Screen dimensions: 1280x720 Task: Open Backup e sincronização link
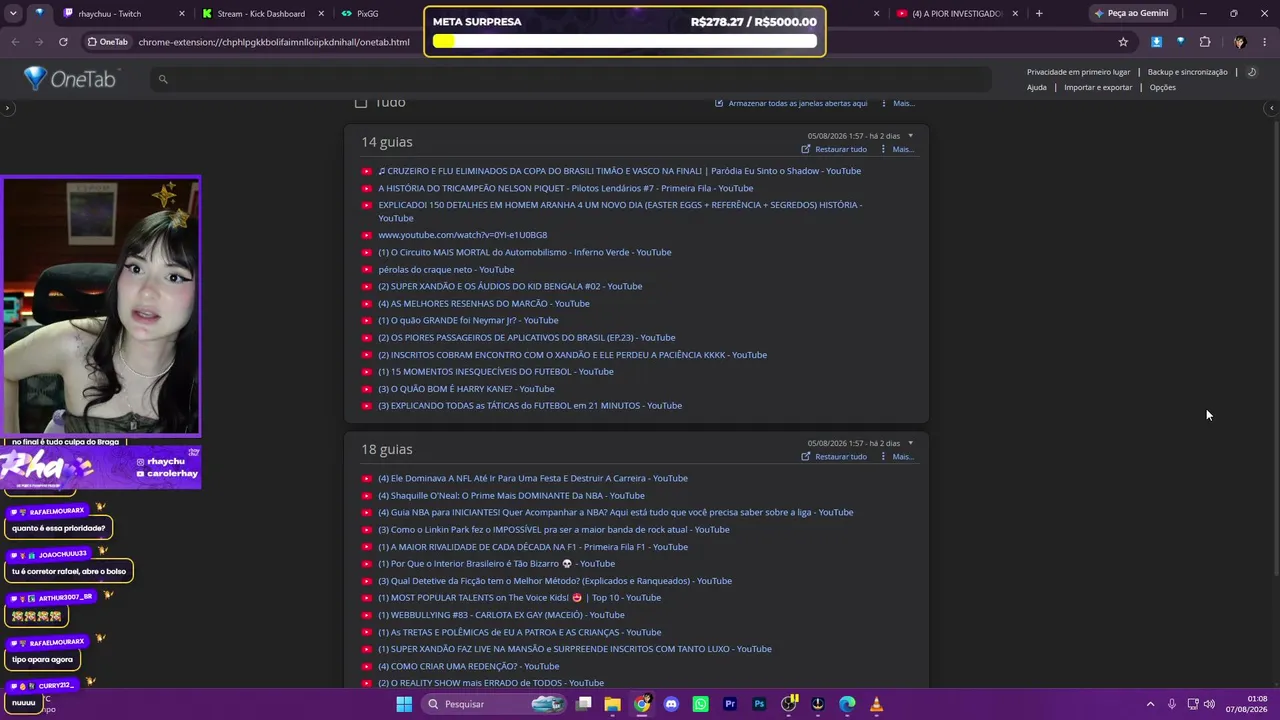pos(1187,72)
